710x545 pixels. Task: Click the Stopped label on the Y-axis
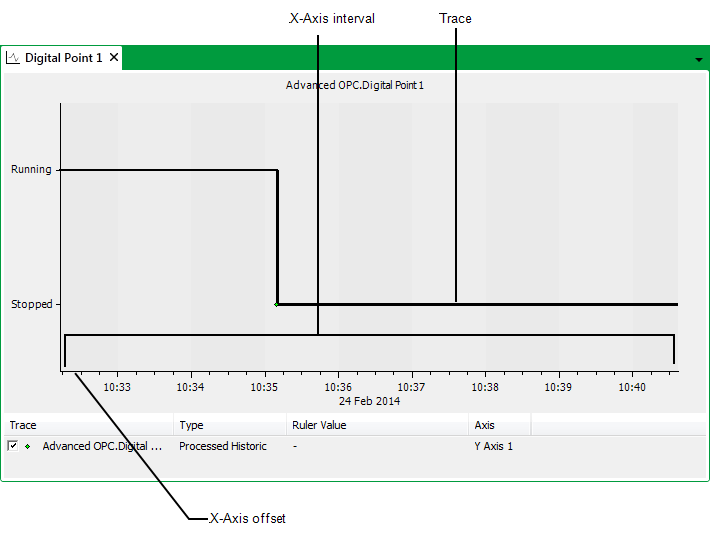(x=32, y=304)
